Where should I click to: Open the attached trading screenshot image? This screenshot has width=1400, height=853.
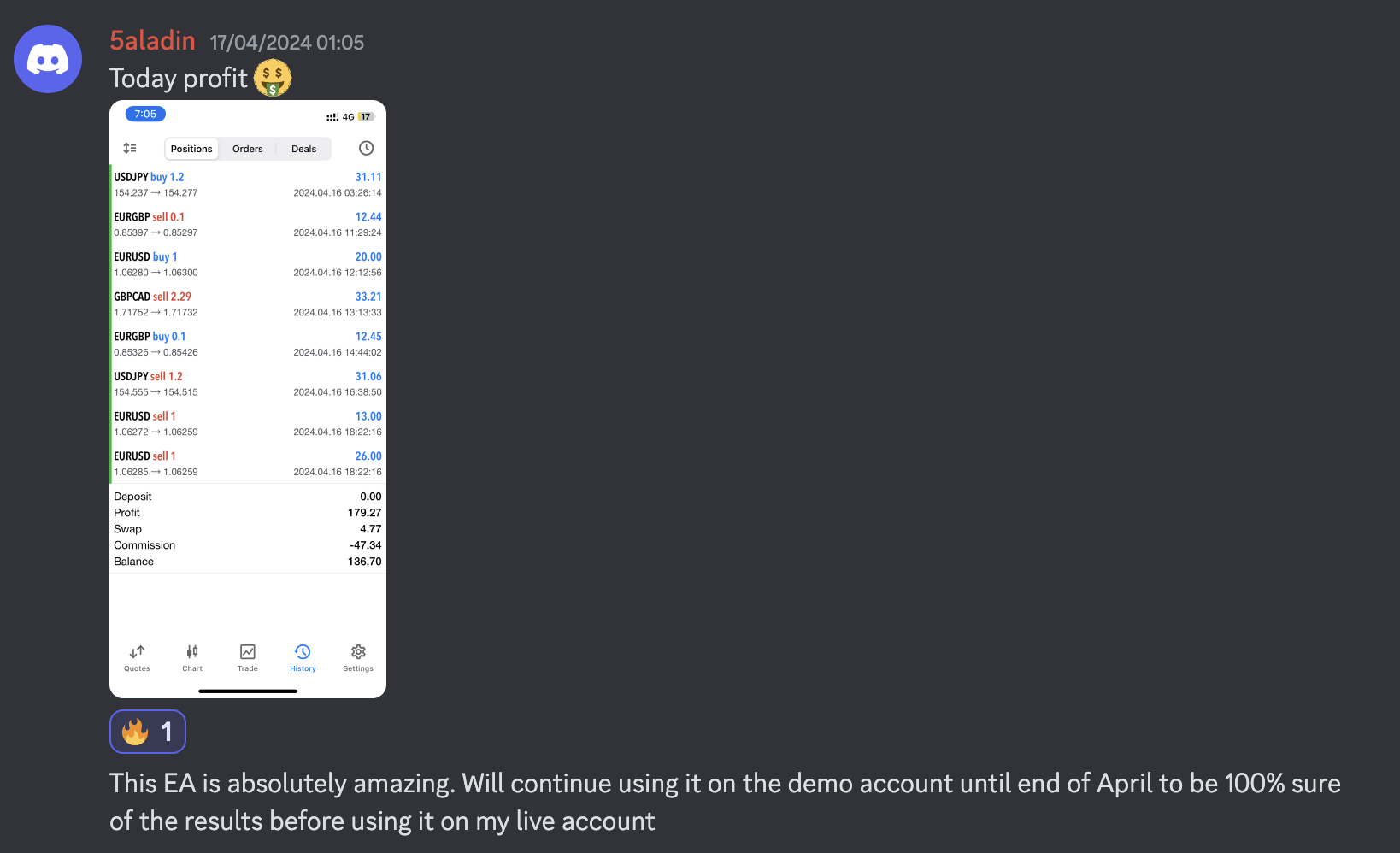pyautogui.click(x=248, y=399)
